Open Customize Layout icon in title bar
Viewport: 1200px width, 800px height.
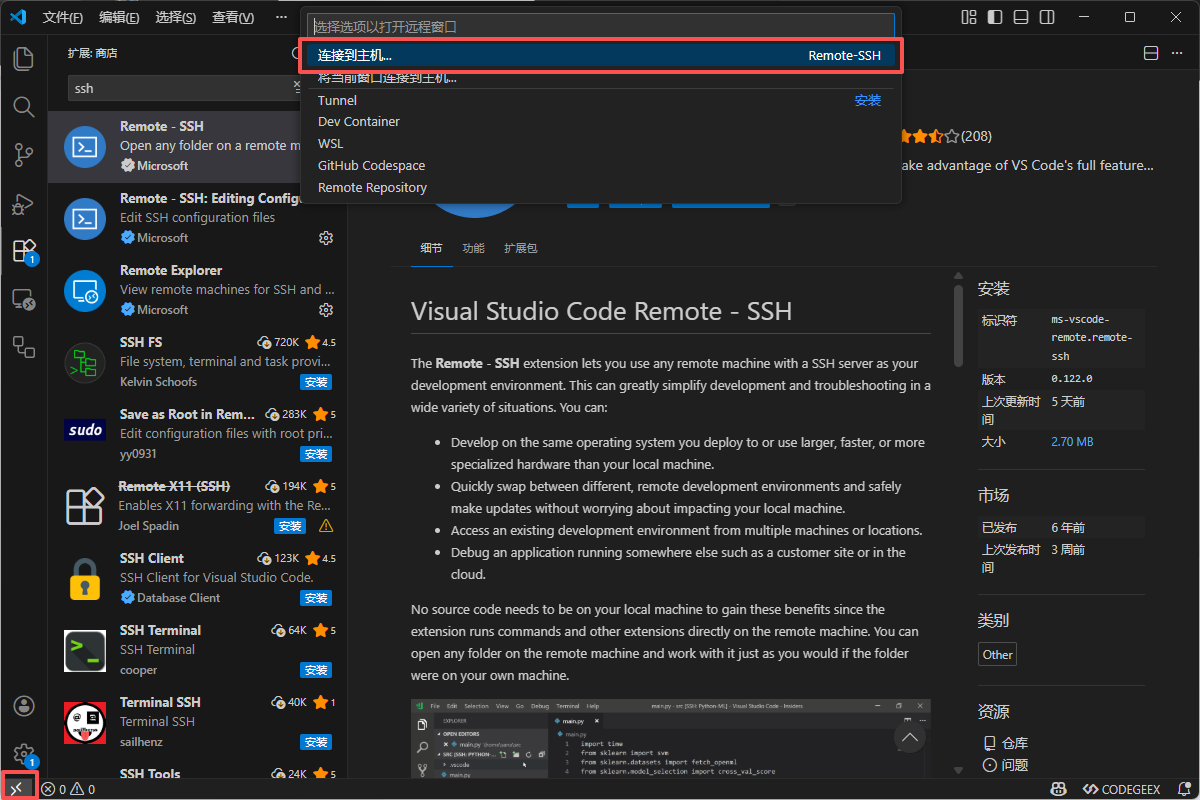pyautogui.click(x=969, y=17)
